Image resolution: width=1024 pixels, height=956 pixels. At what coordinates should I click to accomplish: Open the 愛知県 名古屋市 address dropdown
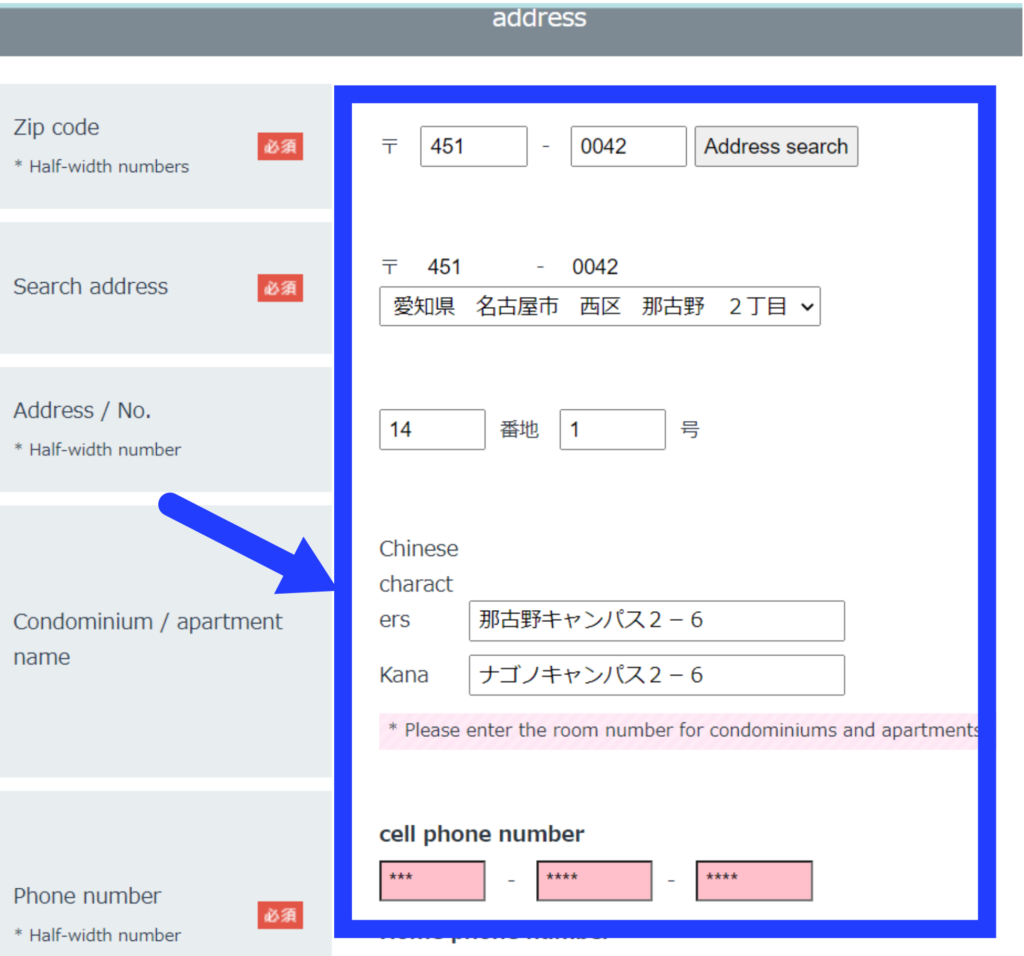(599, 307)
